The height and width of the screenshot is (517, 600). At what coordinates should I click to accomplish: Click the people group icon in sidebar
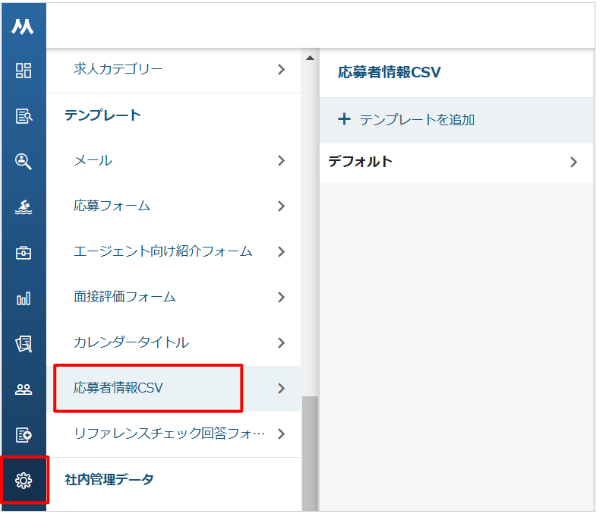click(23, 389)
